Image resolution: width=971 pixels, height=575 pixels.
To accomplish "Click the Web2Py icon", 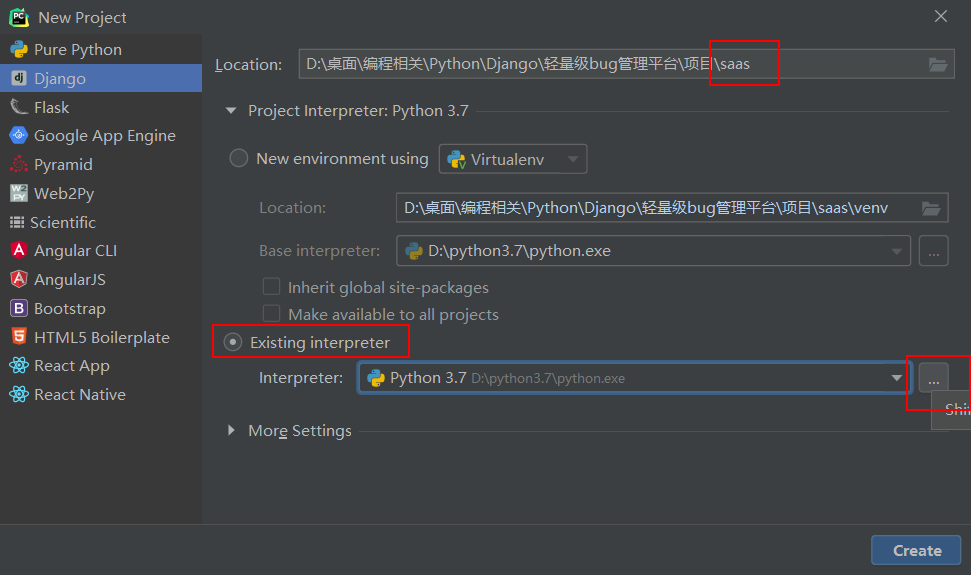I will coord(19,193).
